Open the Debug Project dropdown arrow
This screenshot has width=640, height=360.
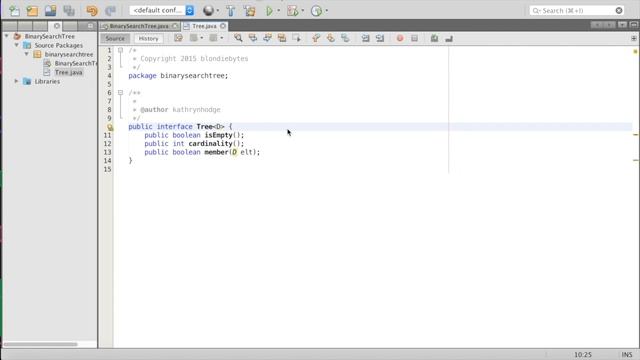[302, 11]
